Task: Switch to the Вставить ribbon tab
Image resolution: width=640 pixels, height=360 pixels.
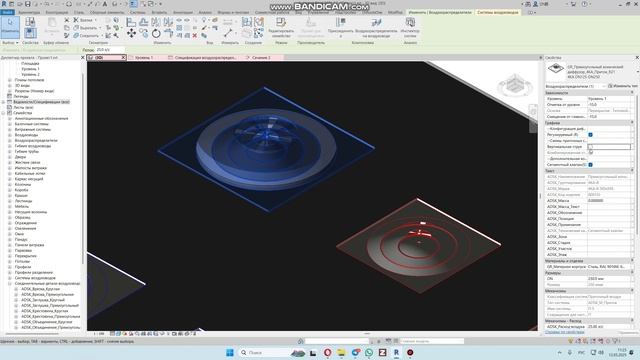Action: pos(159,13)
